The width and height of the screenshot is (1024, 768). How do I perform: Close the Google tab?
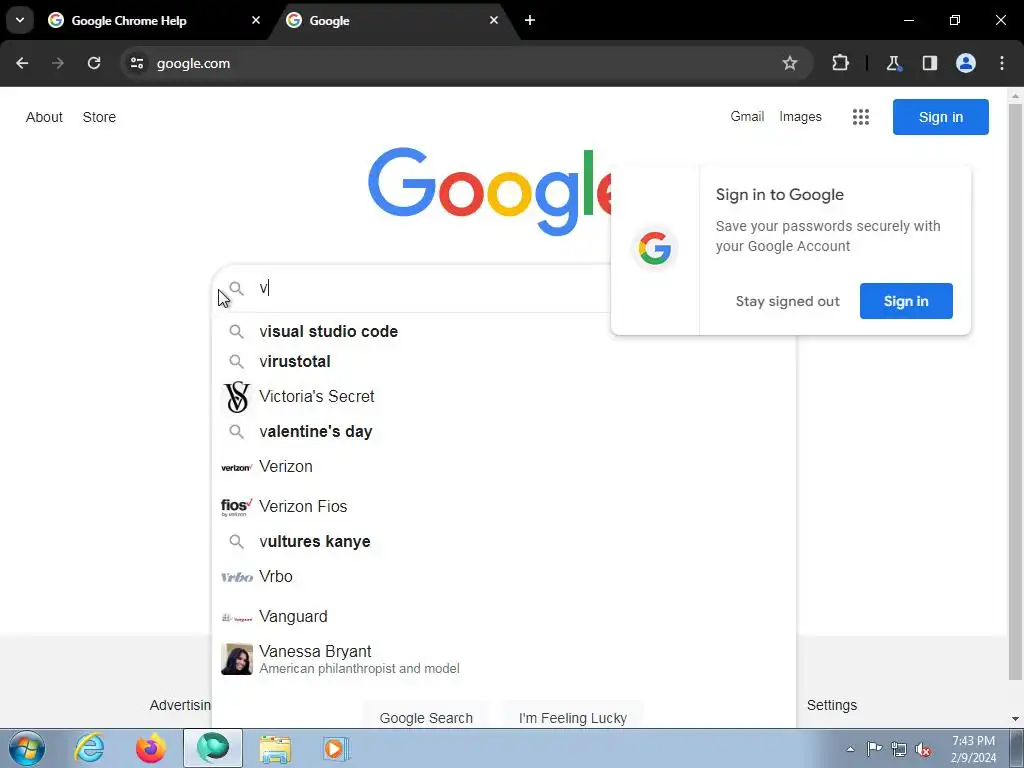[x=494, y=20]
